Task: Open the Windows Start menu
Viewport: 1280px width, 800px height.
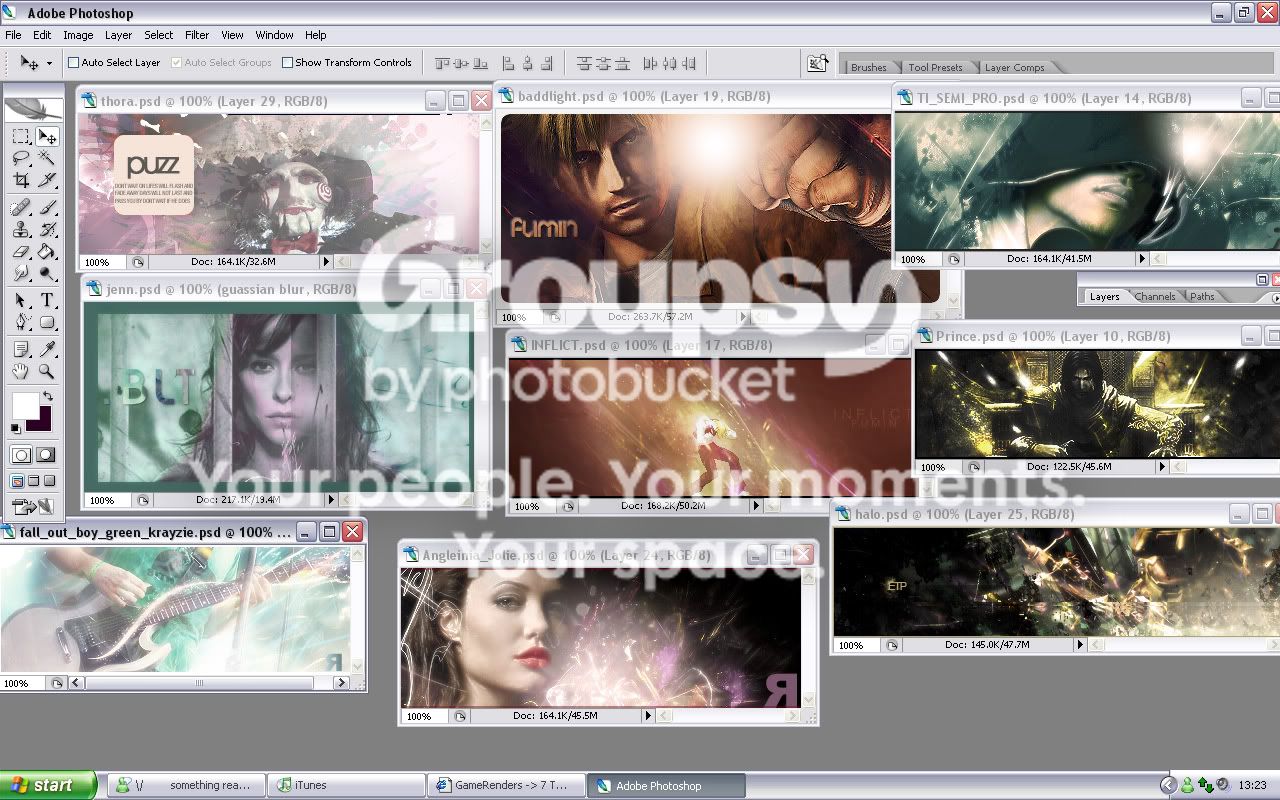Action: [x=48, y=785]
